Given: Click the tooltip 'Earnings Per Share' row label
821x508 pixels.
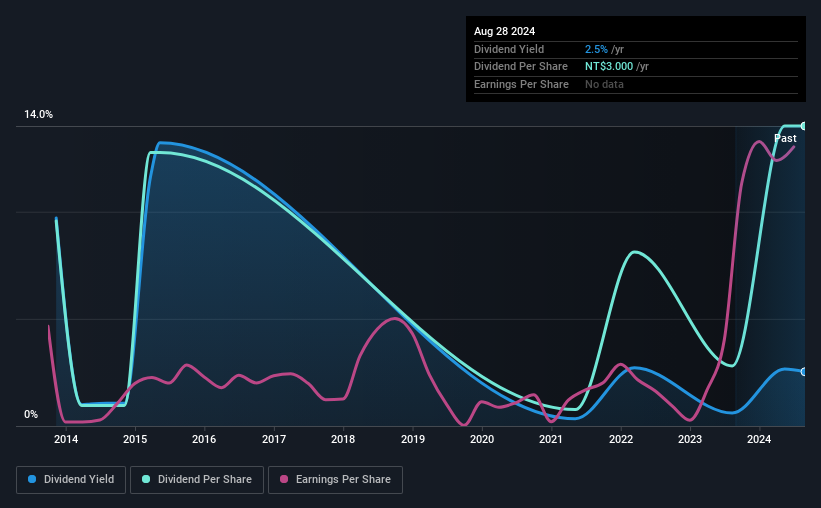Looking at the screenshot, I should pyautogui.click(x=522, y=84).
